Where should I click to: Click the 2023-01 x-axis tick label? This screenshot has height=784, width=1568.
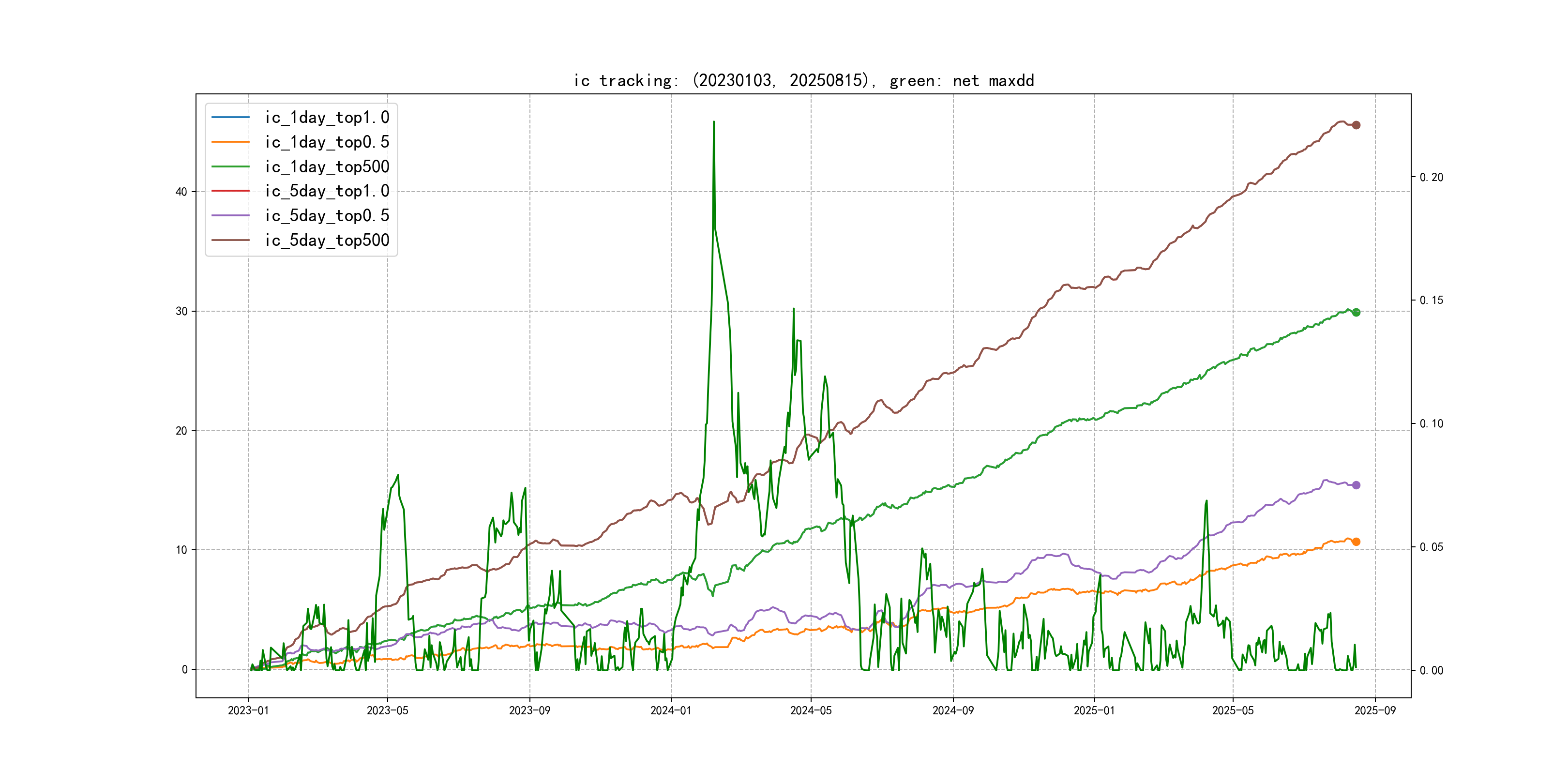248,710
